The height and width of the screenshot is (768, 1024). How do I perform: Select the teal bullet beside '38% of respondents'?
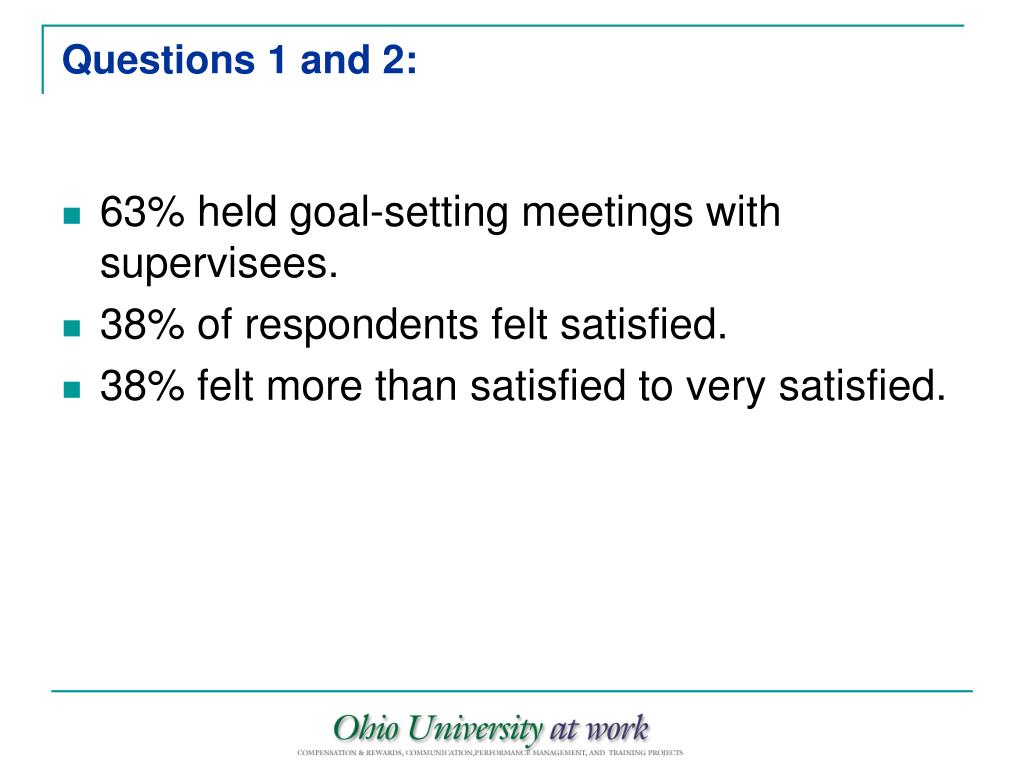tap(72, 327)
